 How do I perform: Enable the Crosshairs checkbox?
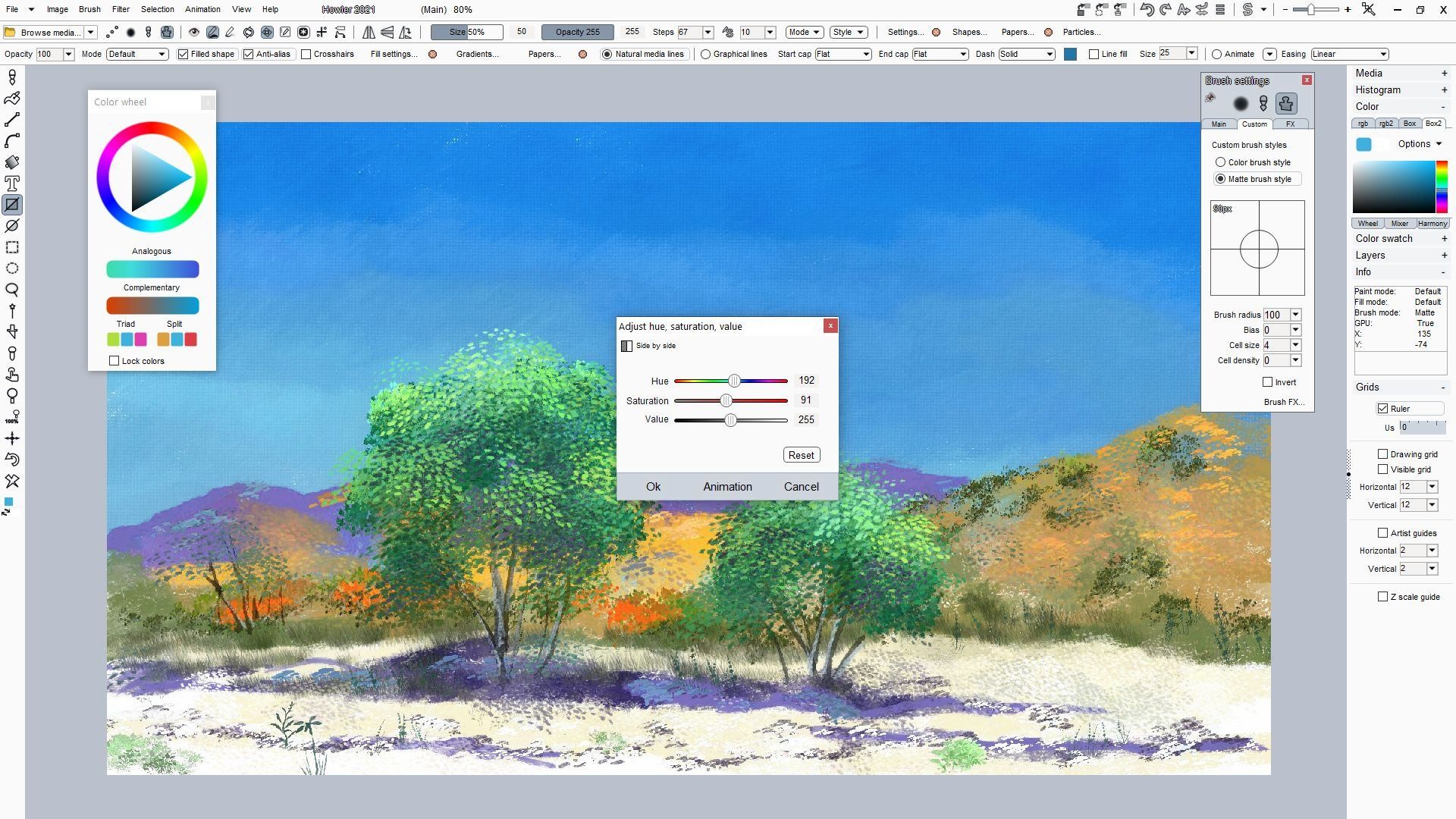(x=306, y=54)
